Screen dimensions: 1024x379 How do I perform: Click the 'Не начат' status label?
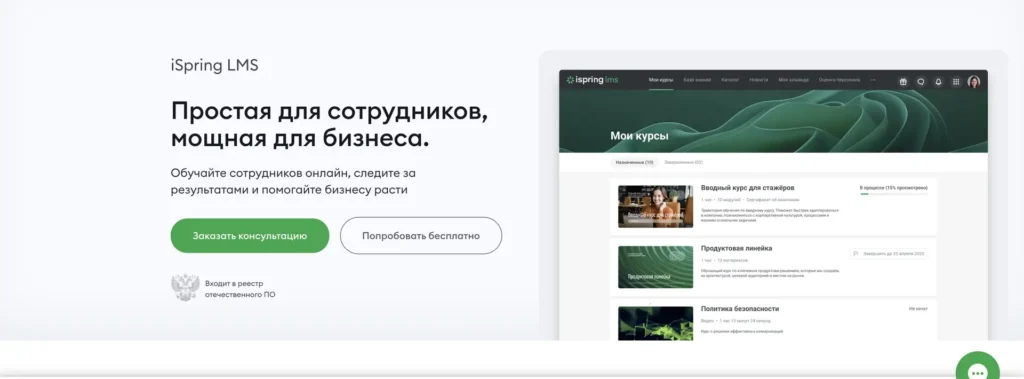tap(918, 308)
